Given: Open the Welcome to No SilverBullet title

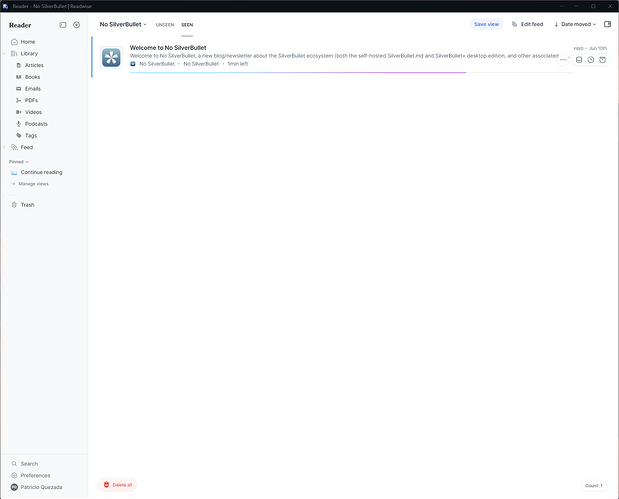Looking at the screenshot, I should point(168,48).
